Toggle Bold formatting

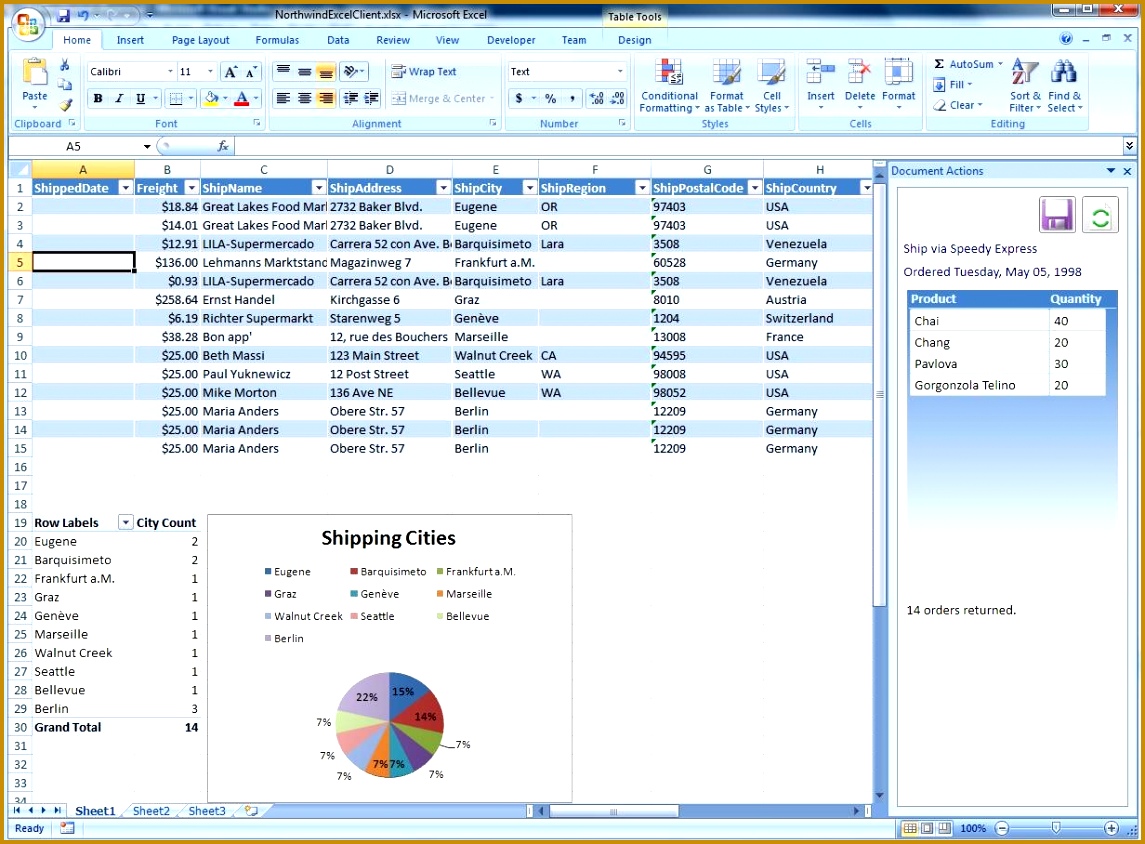(98, 99)
